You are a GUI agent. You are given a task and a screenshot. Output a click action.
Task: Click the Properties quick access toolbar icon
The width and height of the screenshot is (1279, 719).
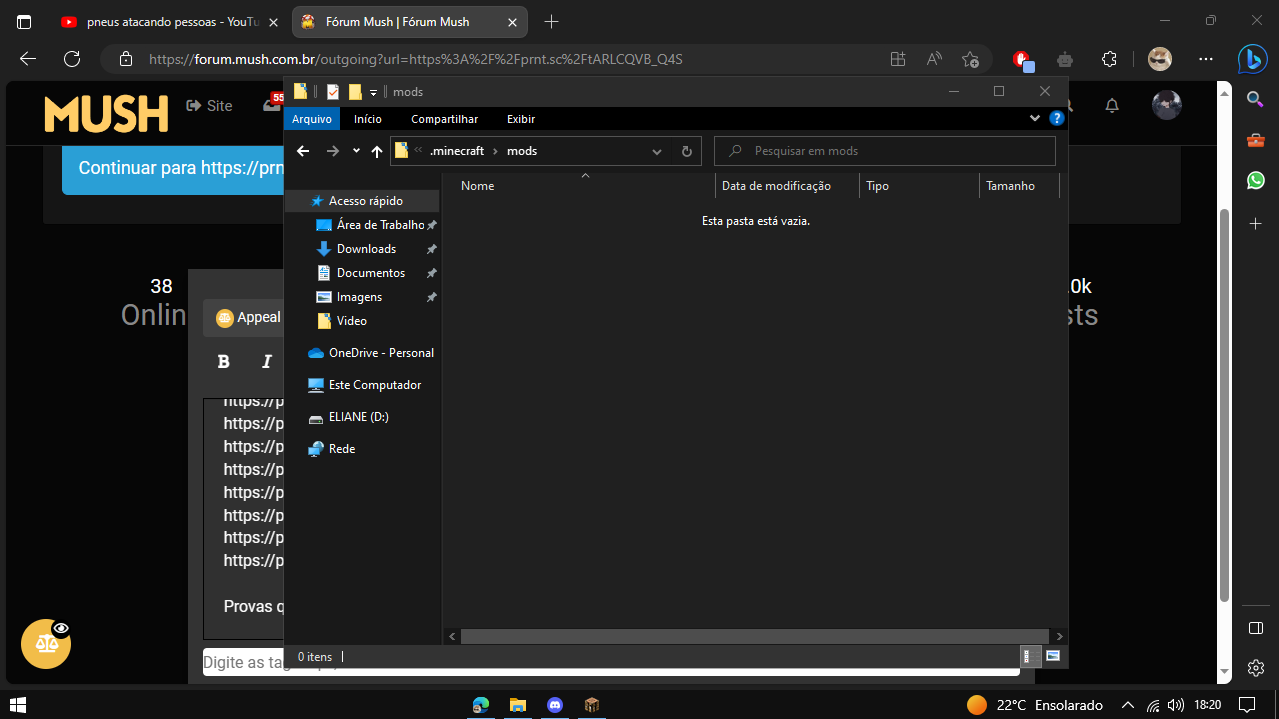[x=332, y=91]
